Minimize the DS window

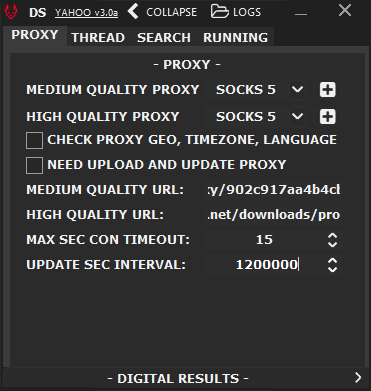click(301, 14)
